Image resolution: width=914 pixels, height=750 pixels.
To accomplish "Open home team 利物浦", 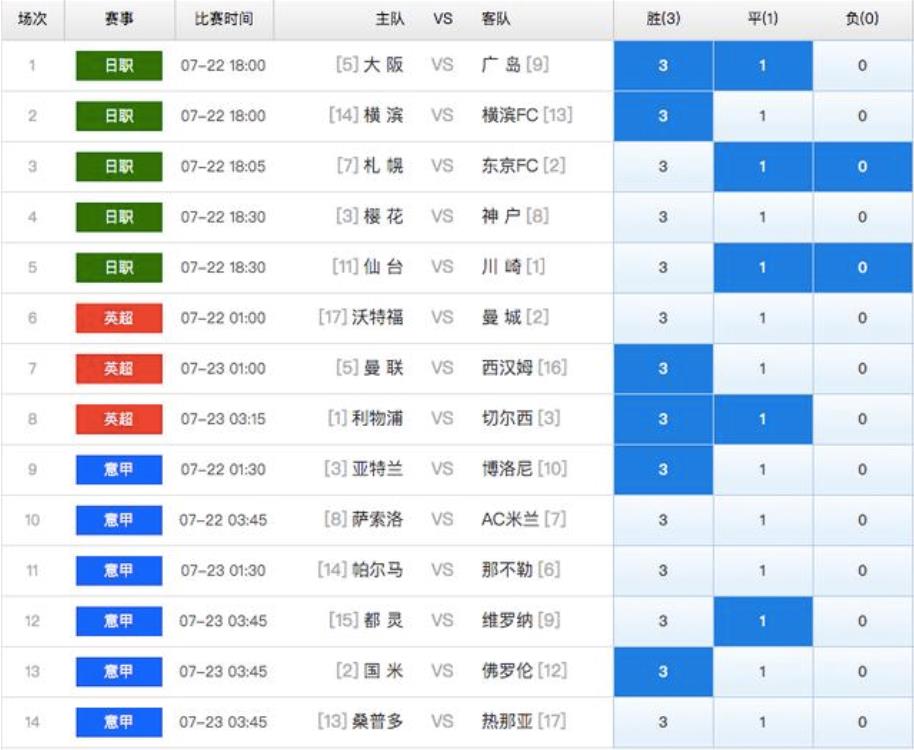I will [378, 418].
